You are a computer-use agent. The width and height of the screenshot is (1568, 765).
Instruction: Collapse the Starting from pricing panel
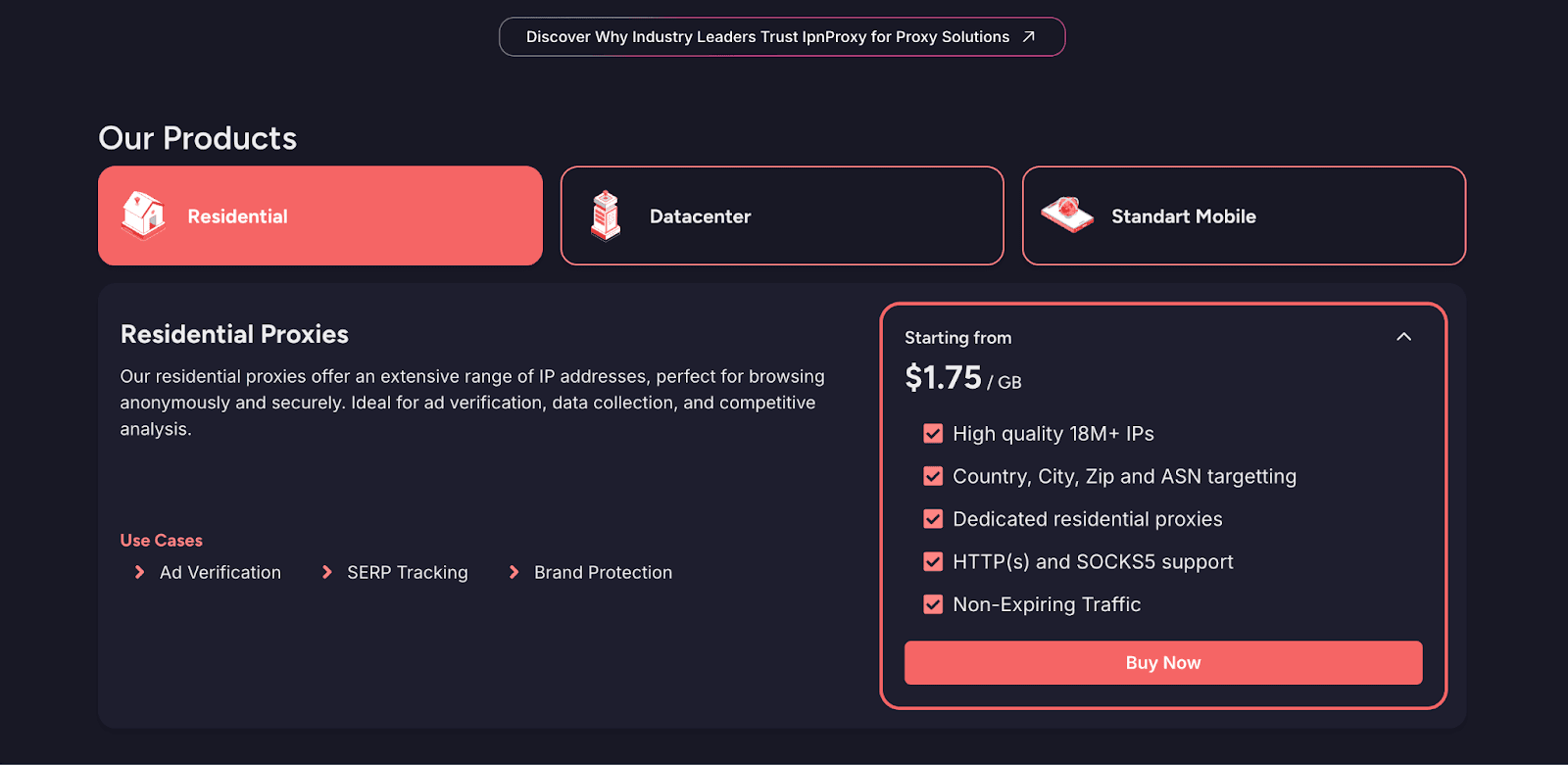coord(1403,337)
